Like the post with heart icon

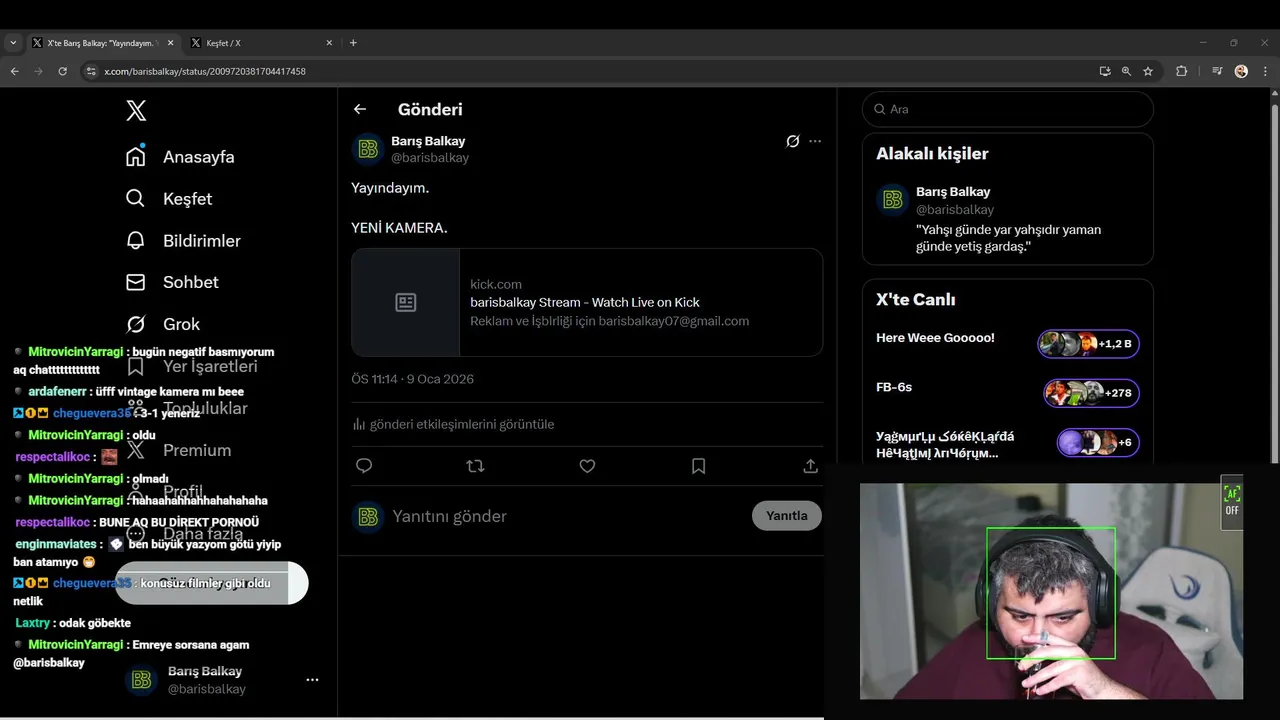tap(587, 466)
